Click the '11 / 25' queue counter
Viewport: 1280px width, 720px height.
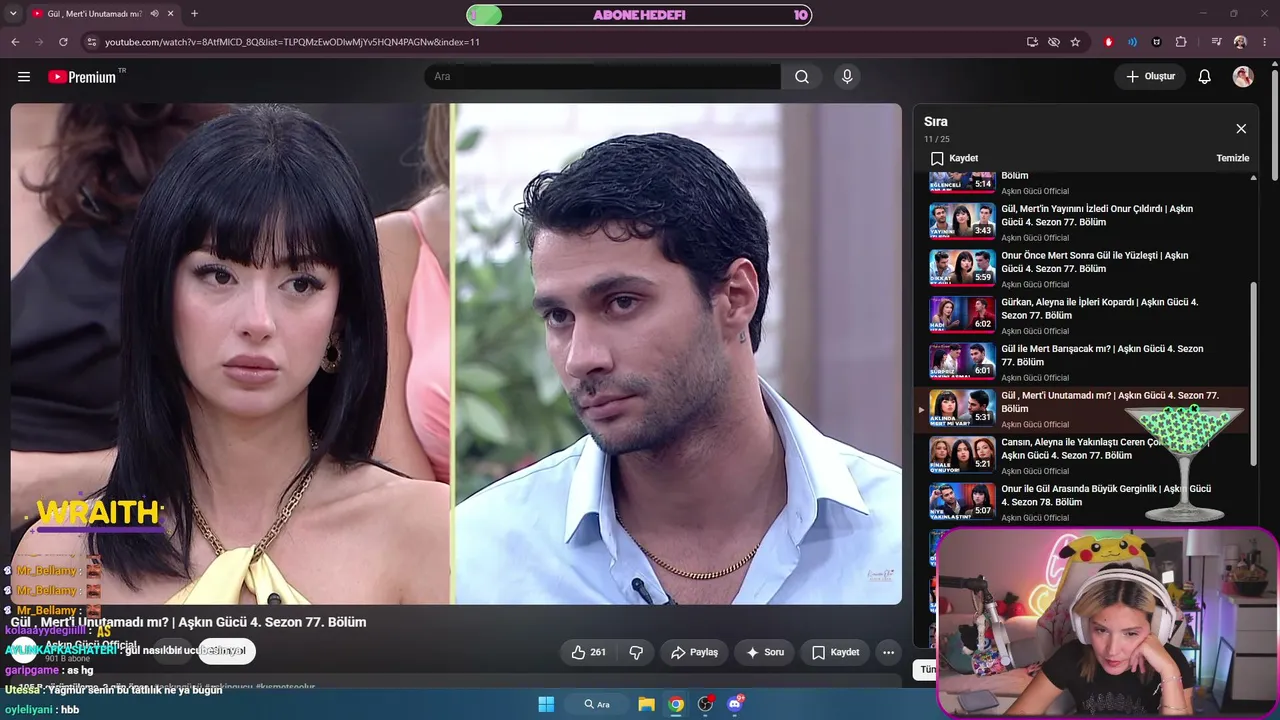[x=937, y=139]
